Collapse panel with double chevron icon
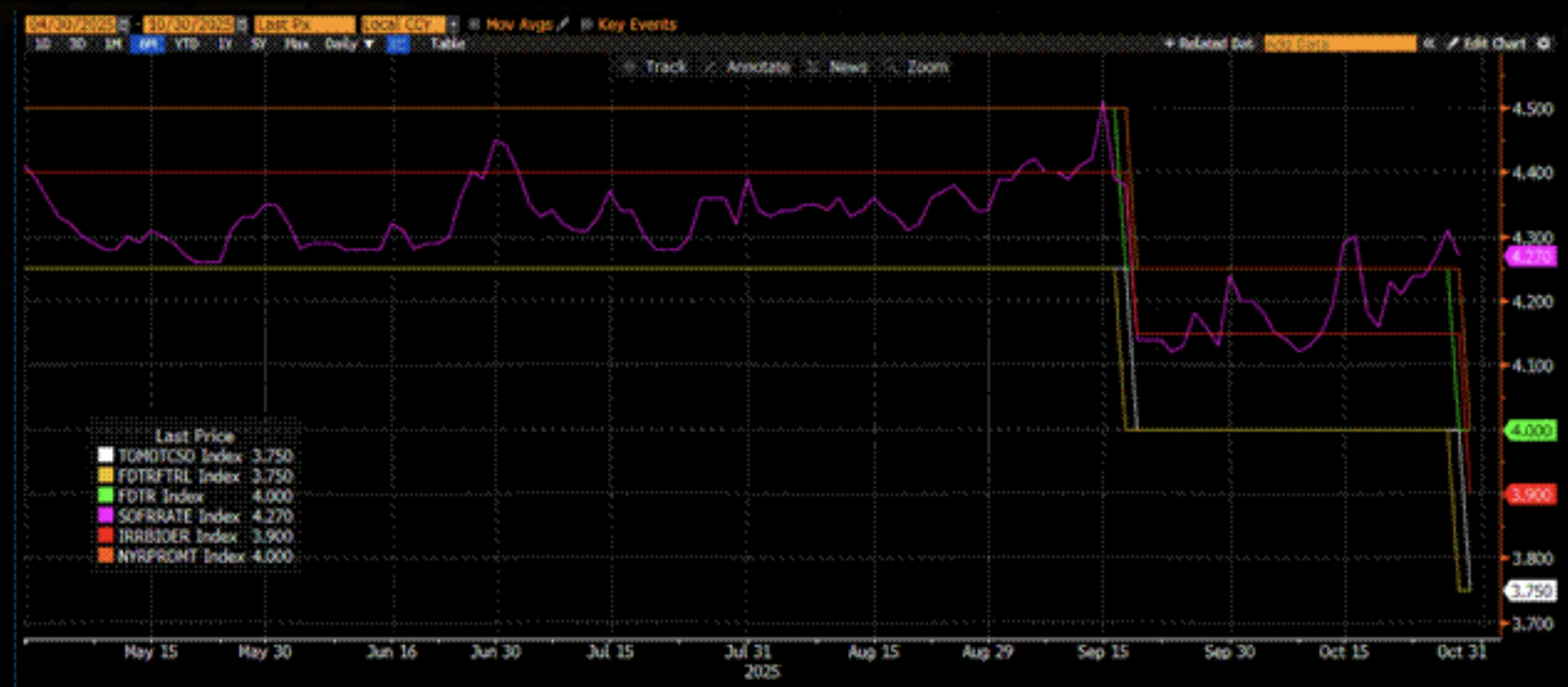 pyautogui.click(x=1430, y=44)
